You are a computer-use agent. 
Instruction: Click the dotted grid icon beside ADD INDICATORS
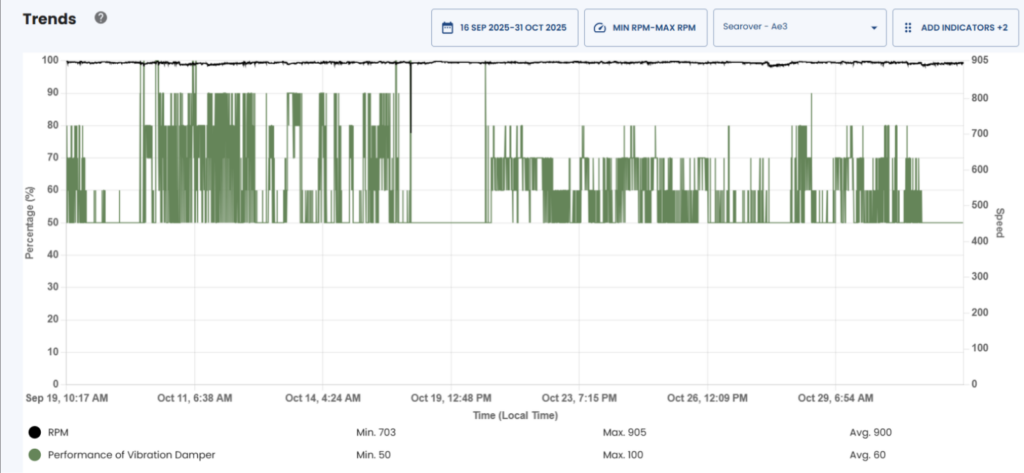908,28
